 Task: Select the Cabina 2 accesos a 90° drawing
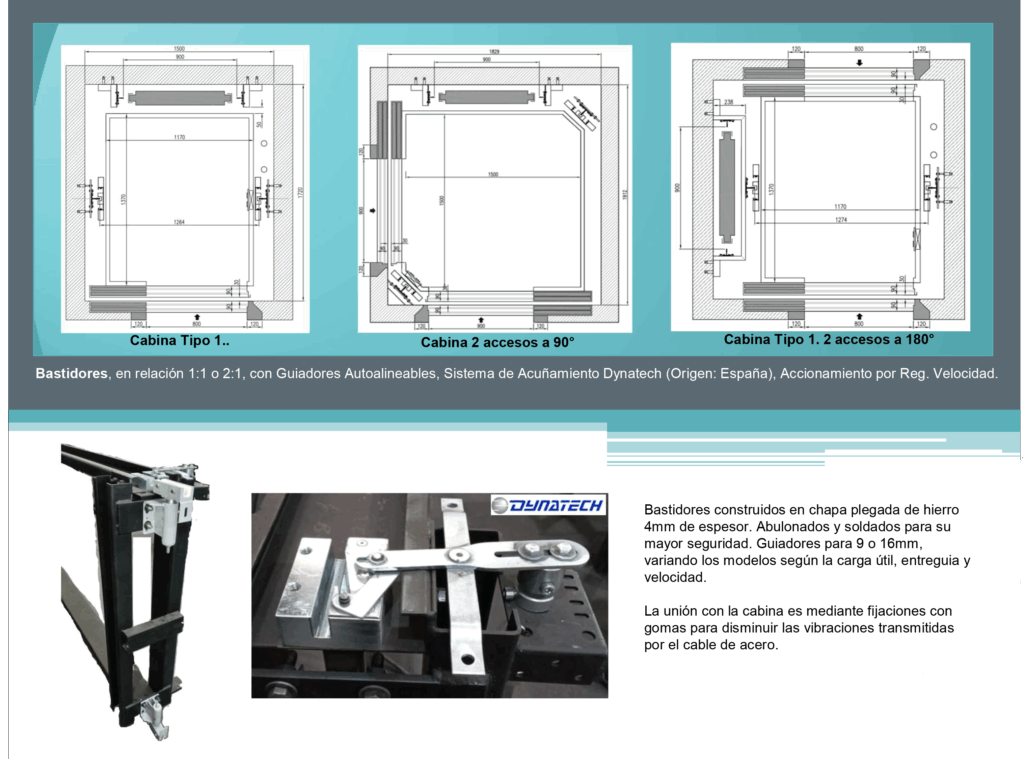(x=493, y=190)
